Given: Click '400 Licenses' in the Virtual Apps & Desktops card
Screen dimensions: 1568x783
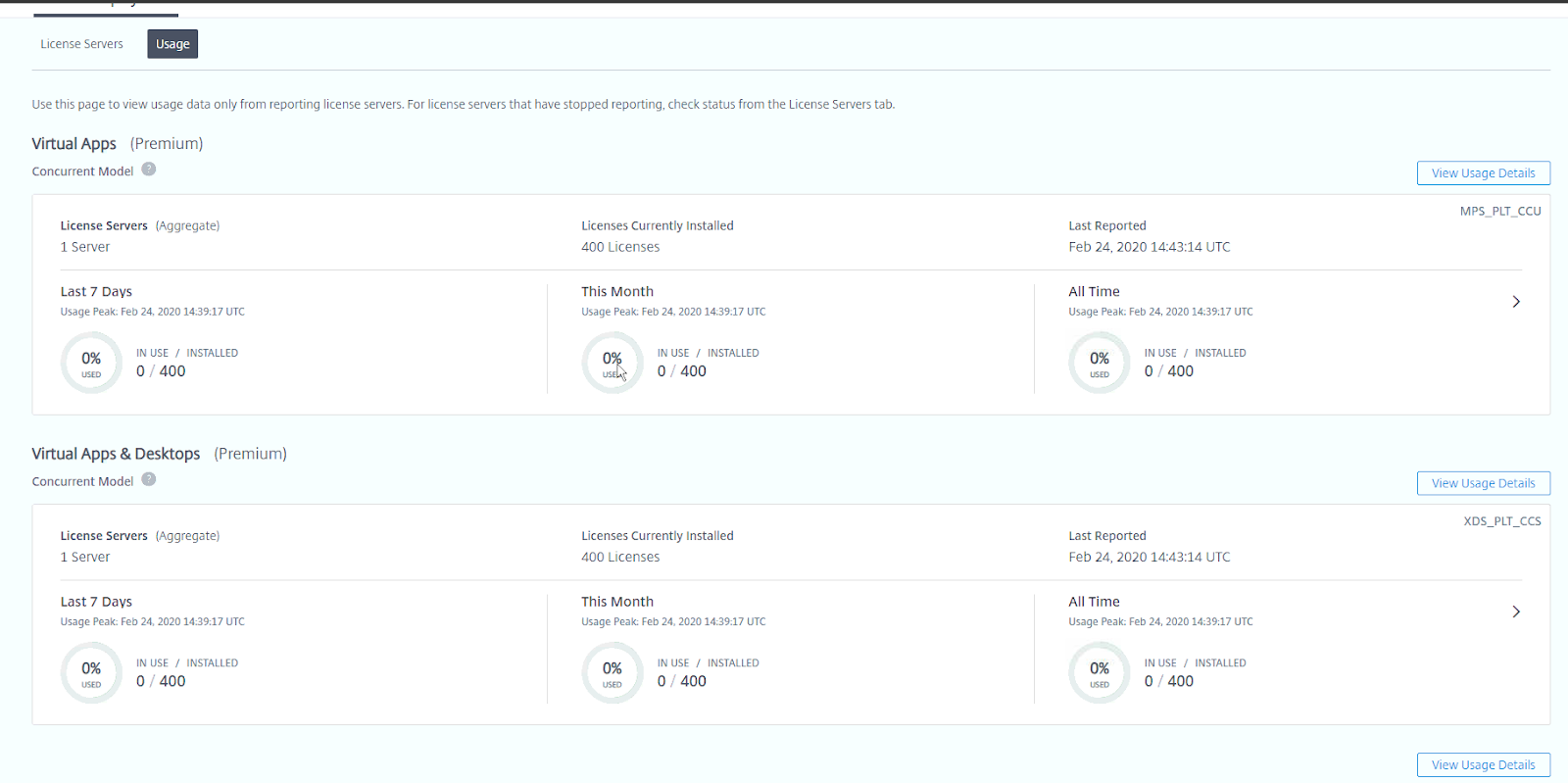Looking at the screenshot, I should 620,557.
